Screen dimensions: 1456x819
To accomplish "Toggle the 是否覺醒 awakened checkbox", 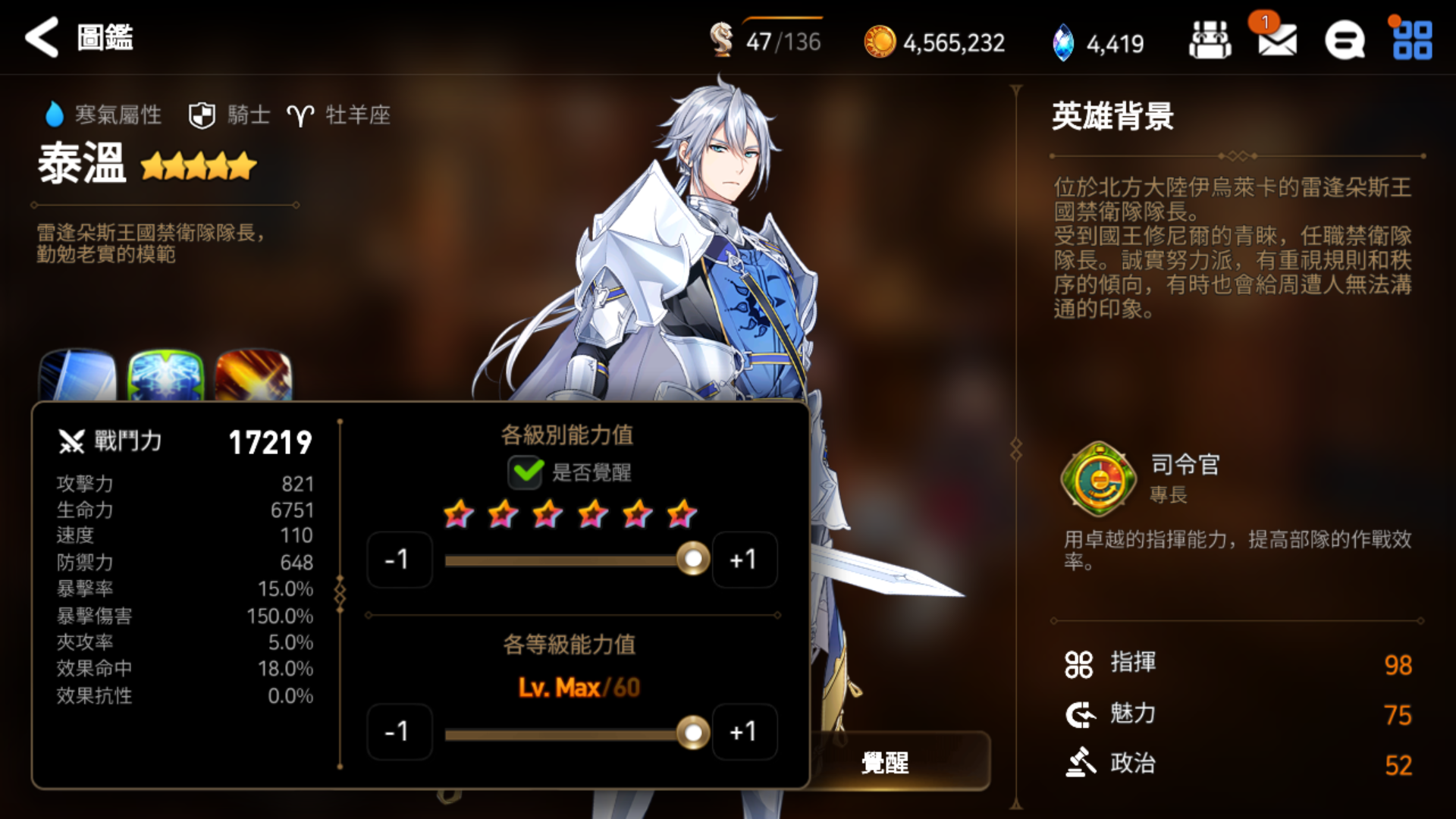I will coord(526,472).
